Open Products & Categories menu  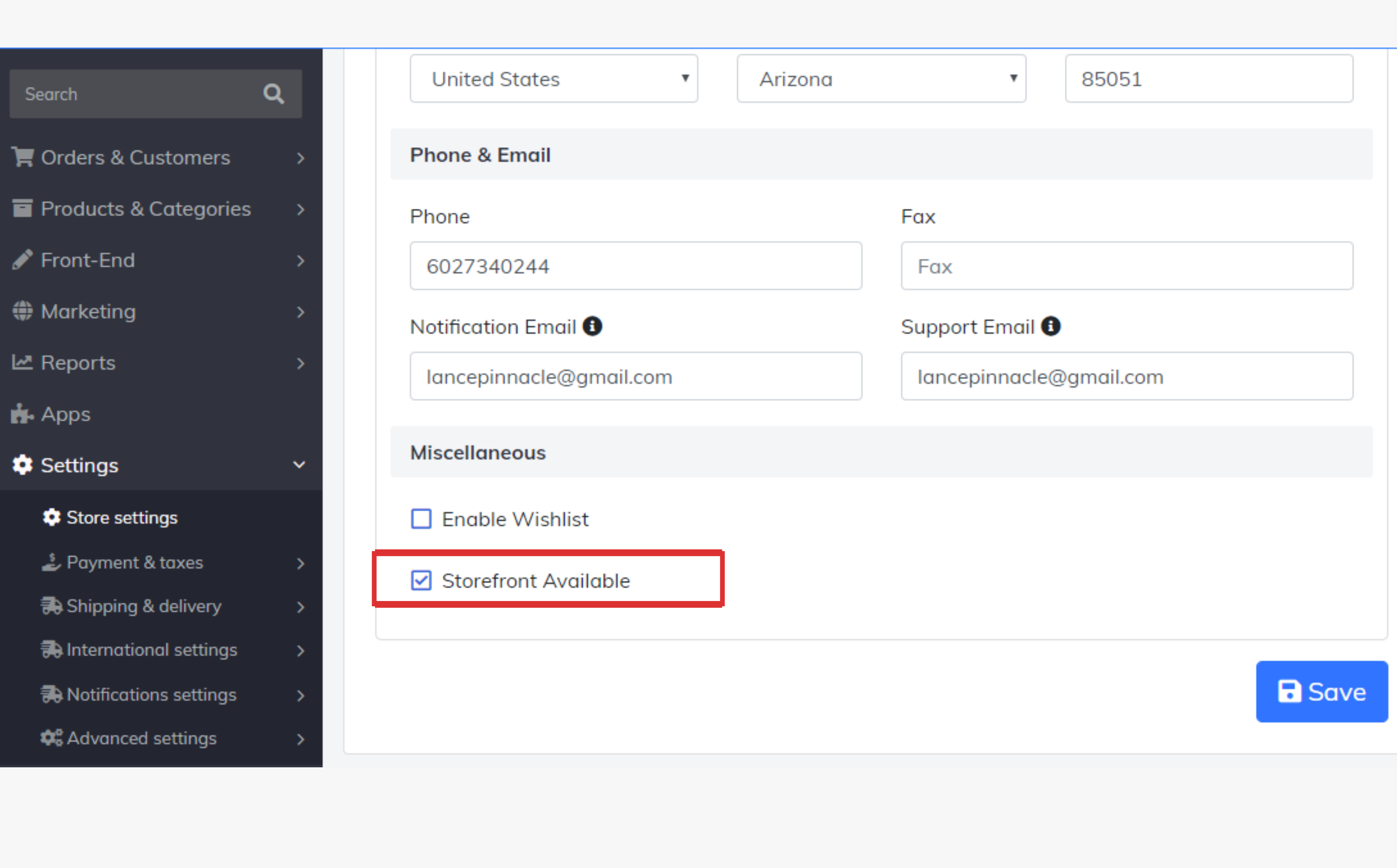click(x=146, y=209)
